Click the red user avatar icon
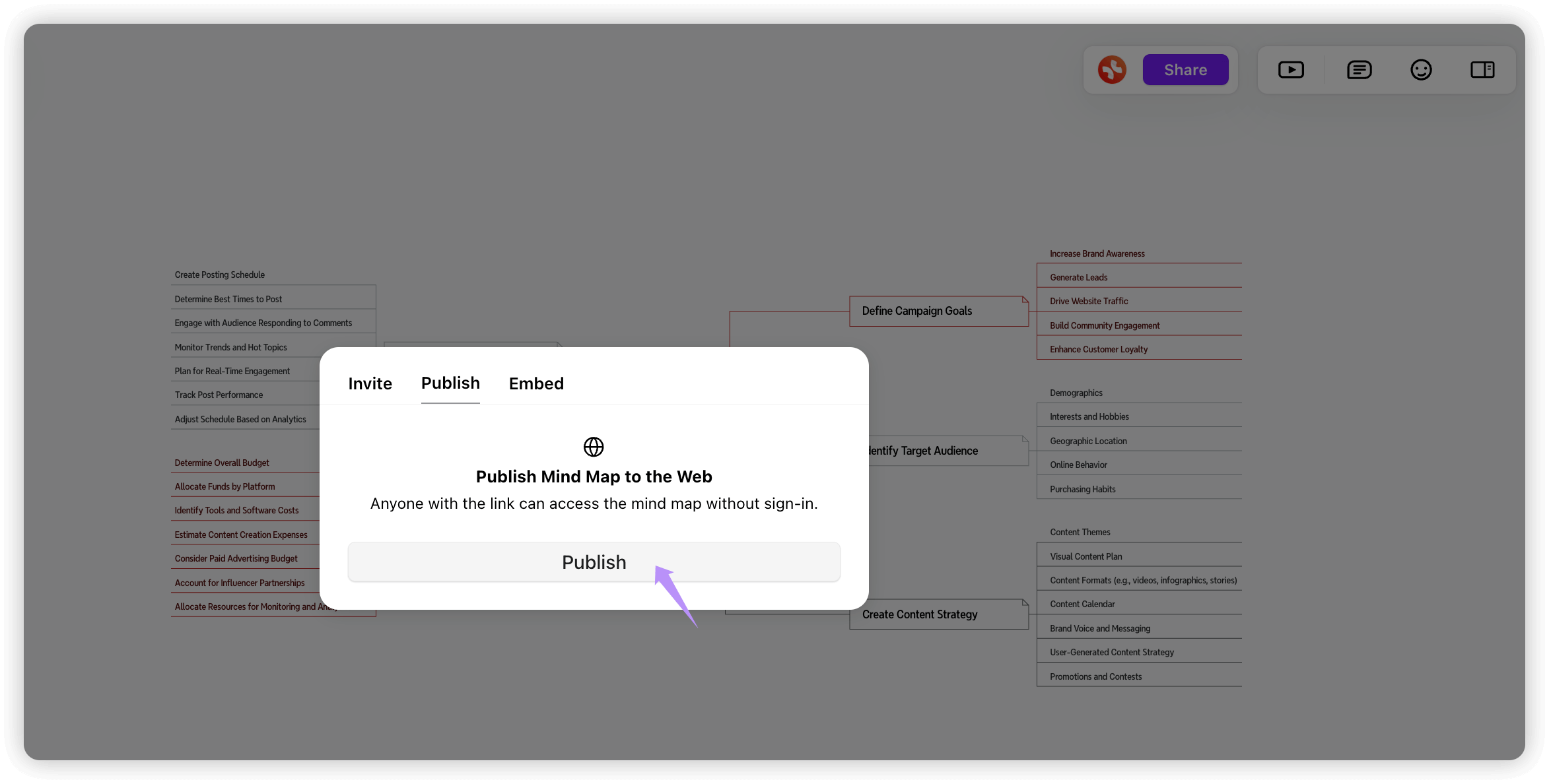1549x784 pixels. (1112, 69)
